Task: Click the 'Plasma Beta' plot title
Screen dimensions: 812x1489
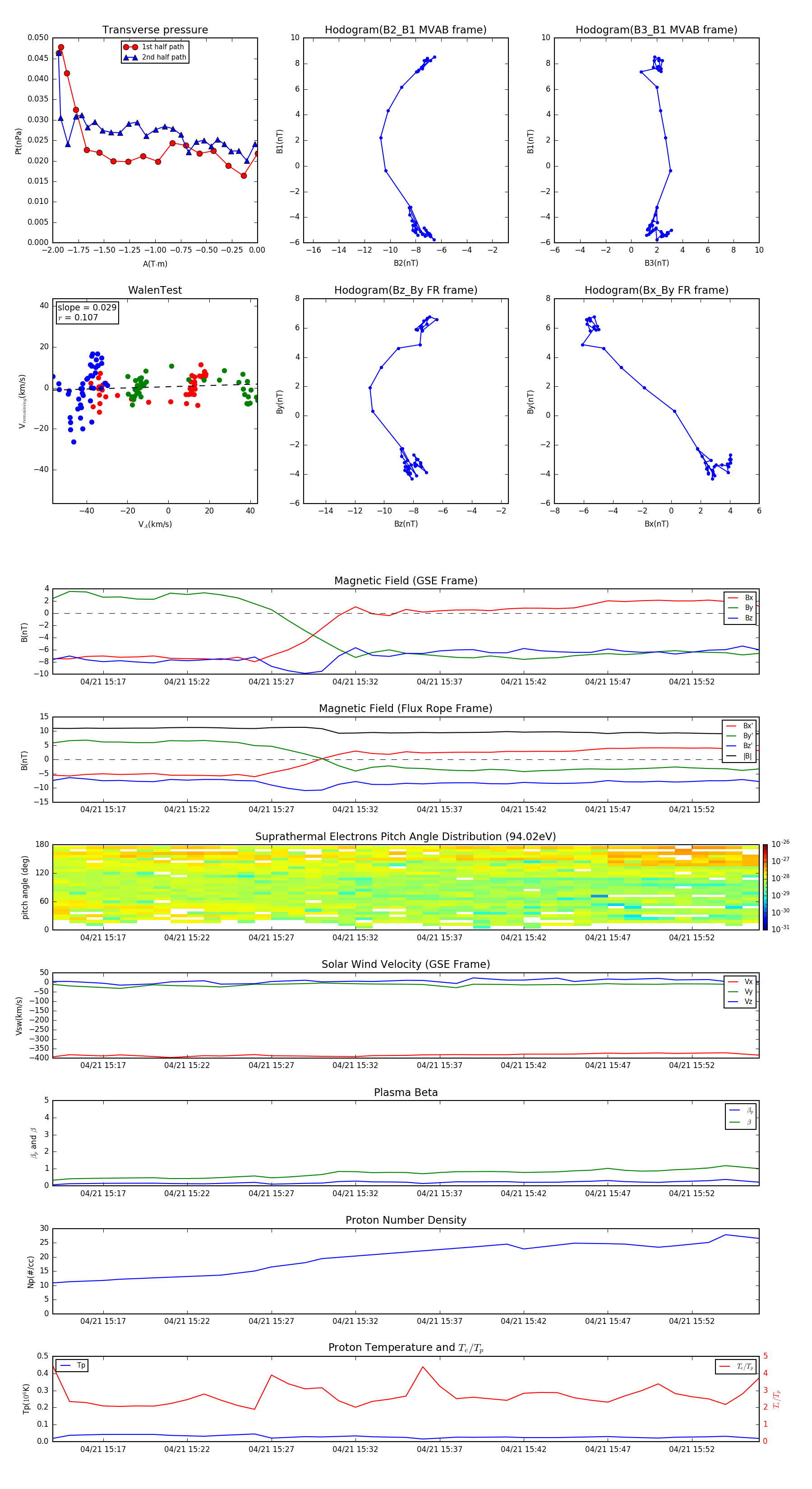Action: point(406,1092)
